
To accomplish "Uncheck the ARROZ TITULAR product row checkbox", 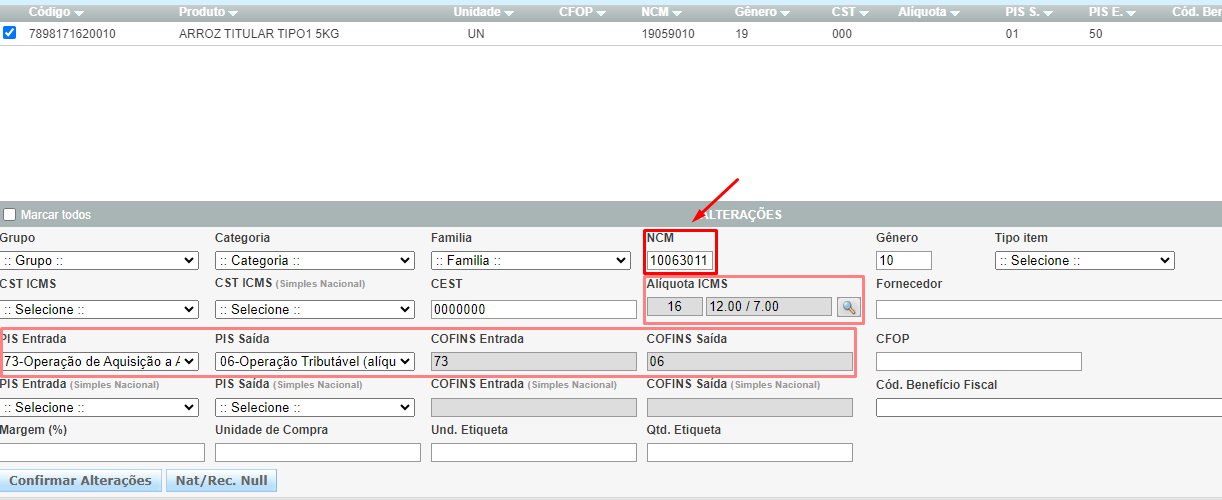I will click(9, 33).
